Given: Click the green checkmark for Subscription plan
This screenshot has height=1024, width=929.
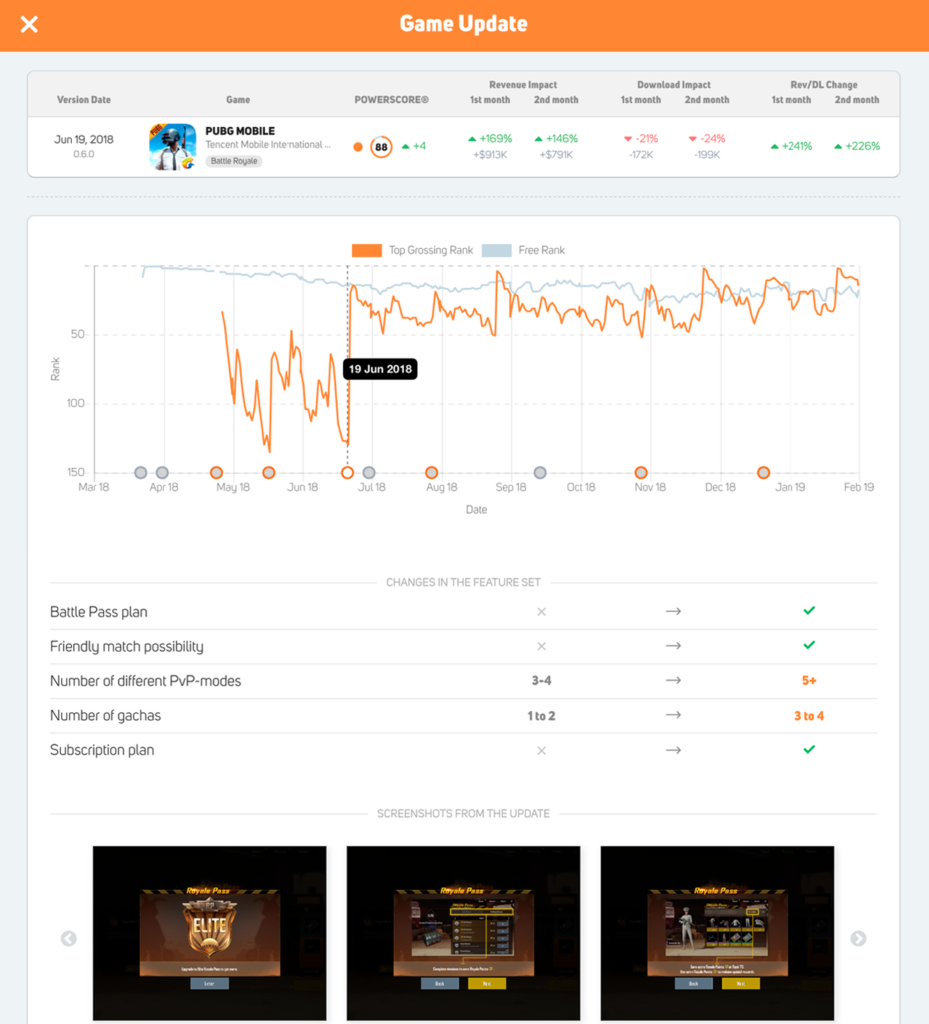Looking at the screenshot, I should point(808,749).
